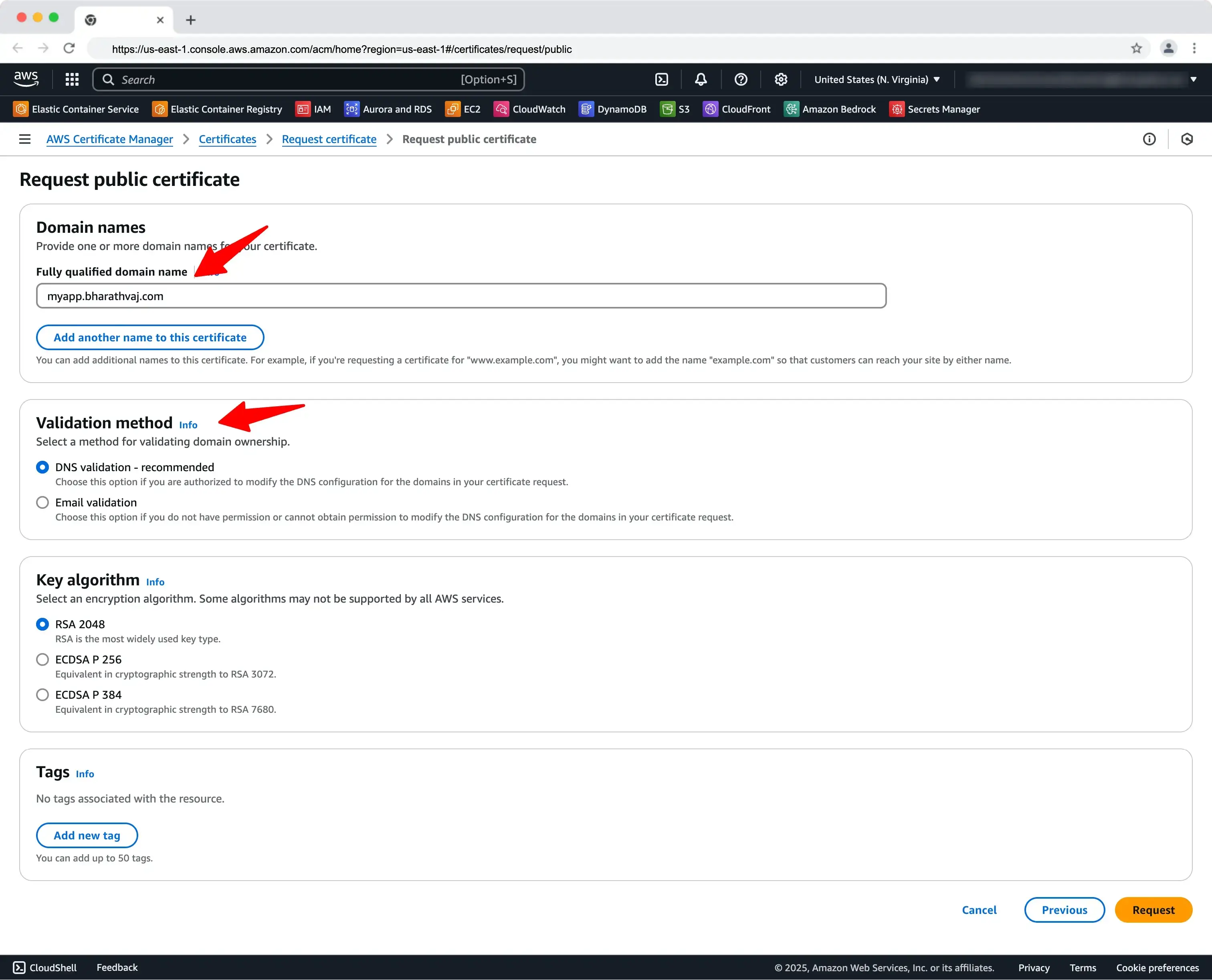Select RSA 2048 key algorithm

(x=42, y=624)
